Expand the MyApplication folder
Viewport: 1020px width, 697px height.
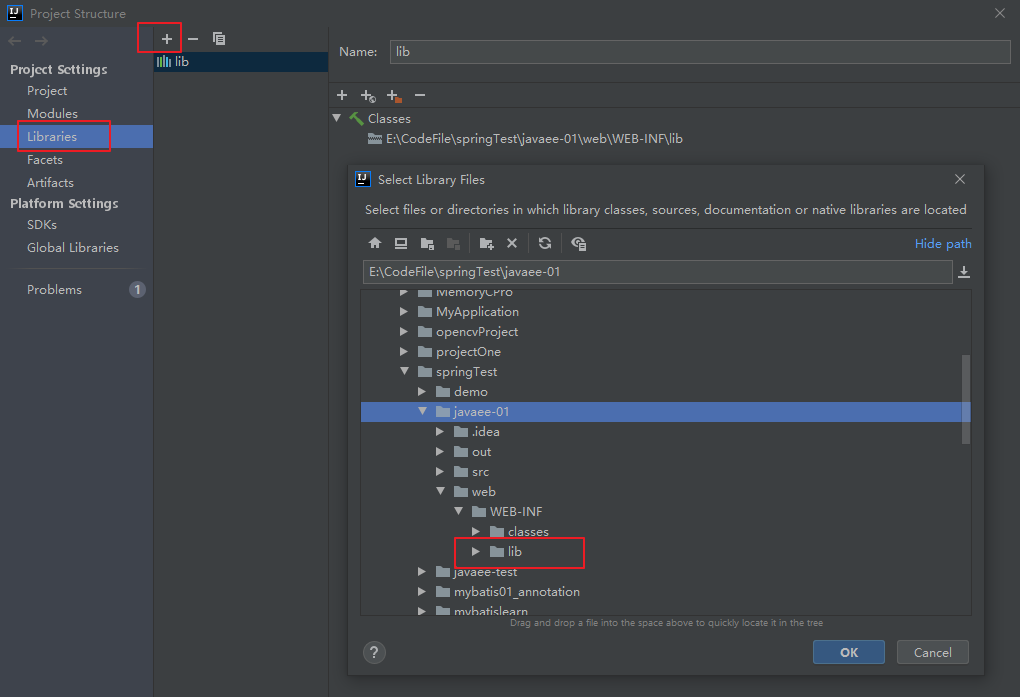[x=404, y=312]
